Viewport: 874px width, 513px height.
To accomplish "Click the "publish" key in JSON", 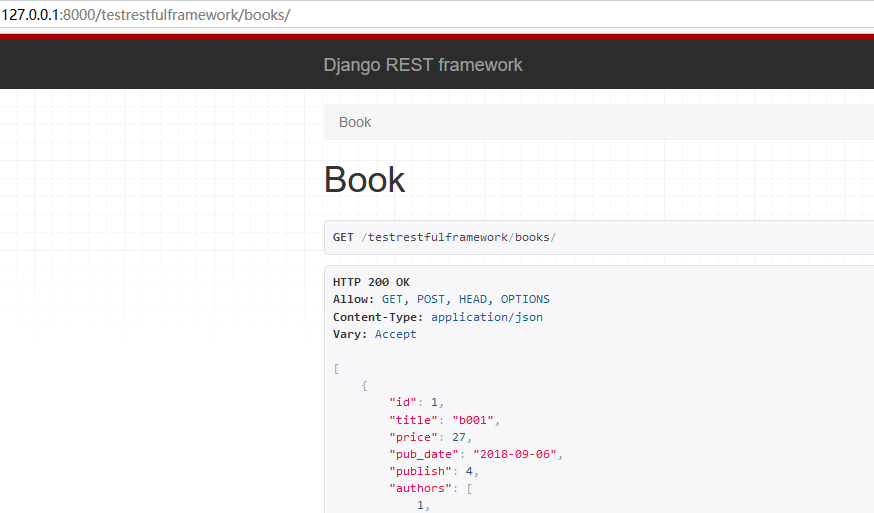I will point(420,472).
